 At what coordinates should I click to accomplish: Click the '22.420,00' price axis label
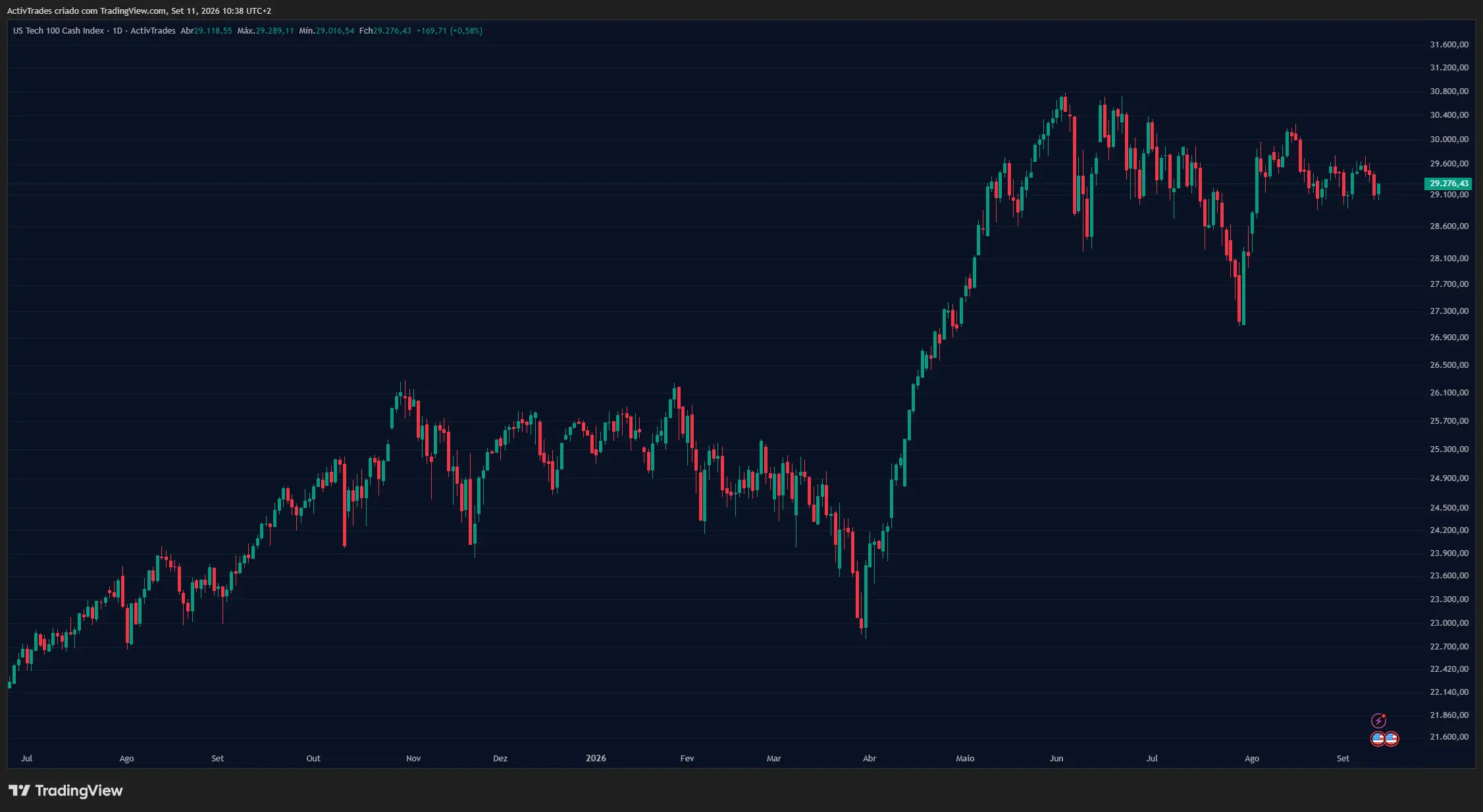click(1449, 669)
